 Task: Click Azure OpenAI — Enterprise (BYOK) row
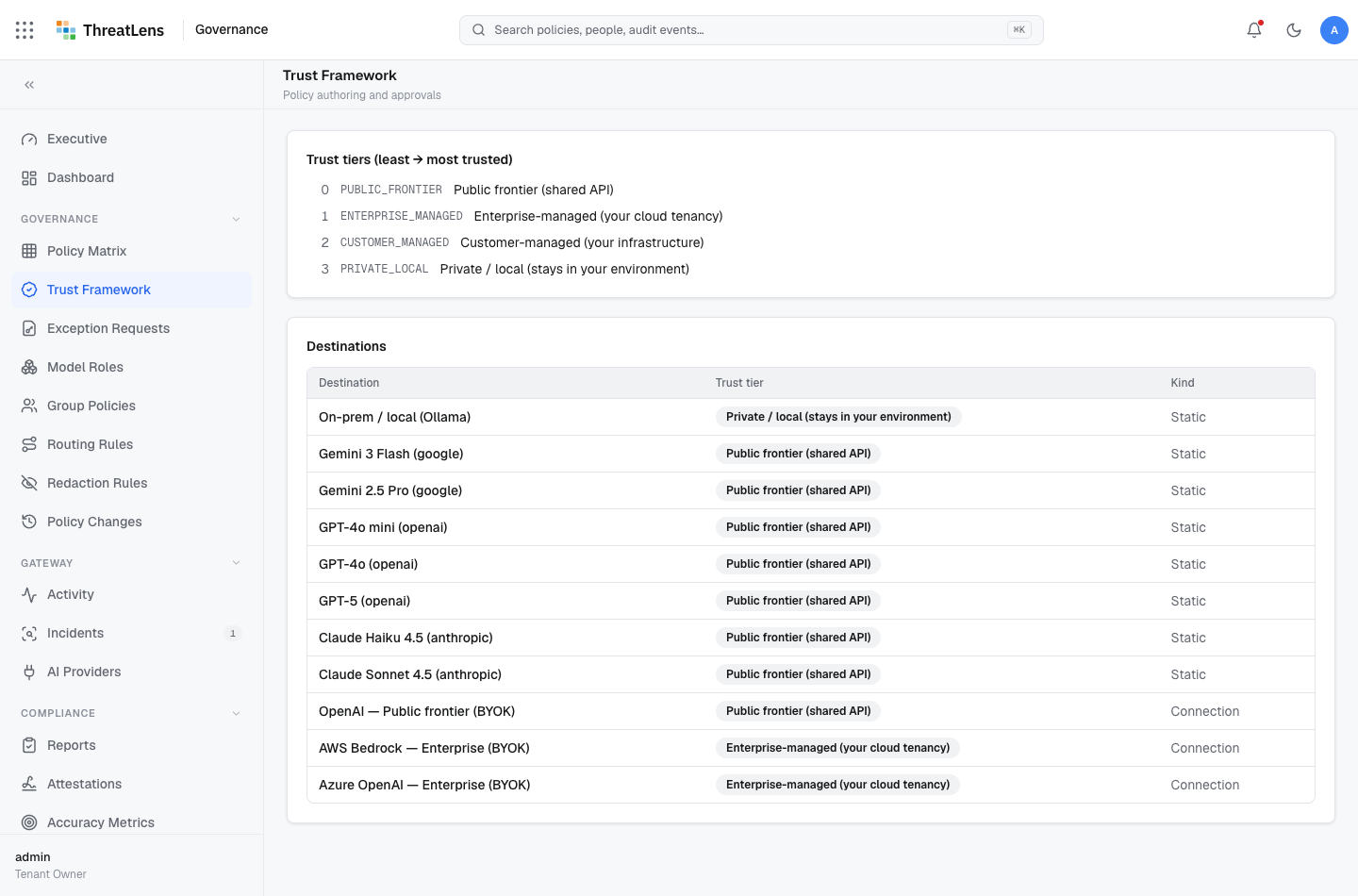tap(811, 785)
